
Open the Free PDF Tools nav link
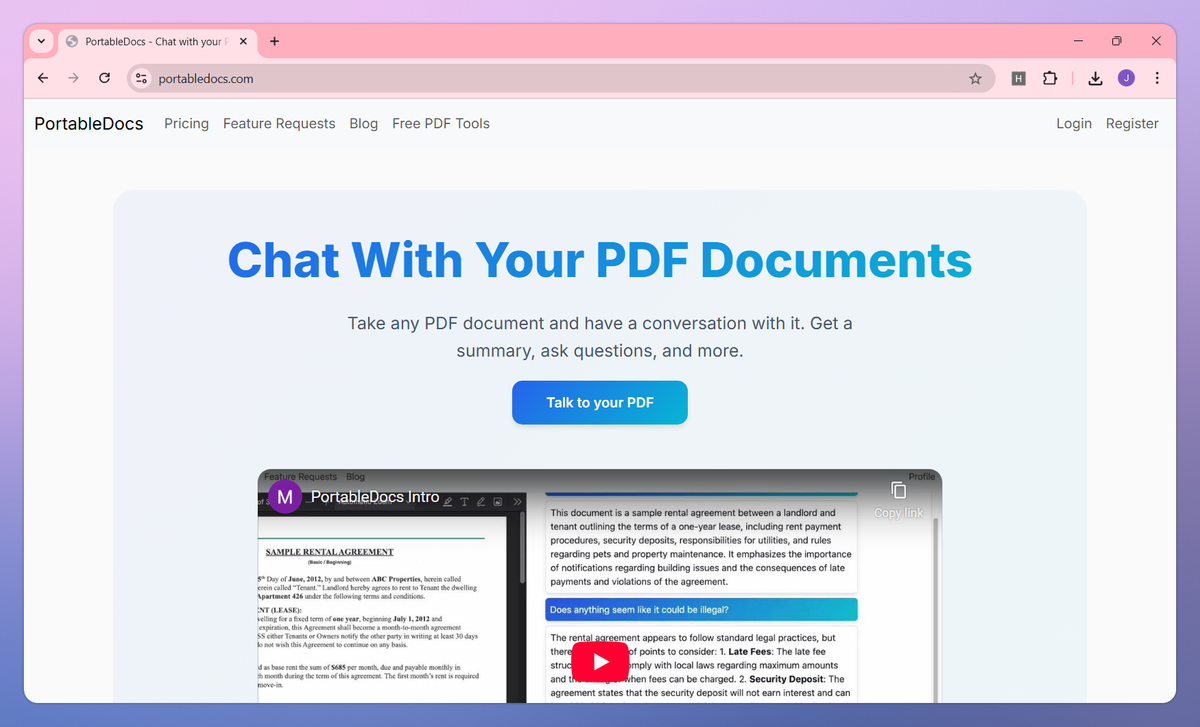tap(441, 123)
